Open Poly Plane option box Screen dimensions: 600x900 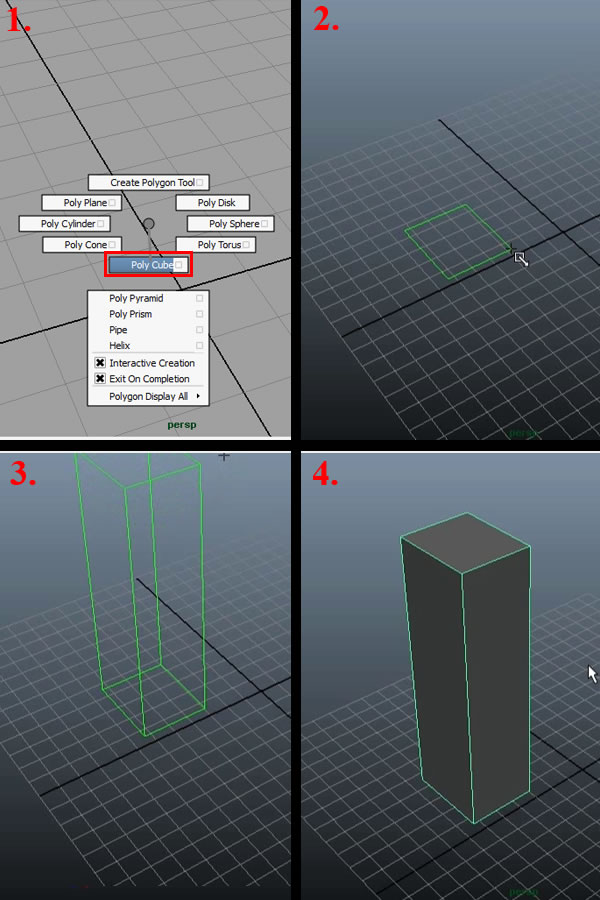[x=112, y=203]
